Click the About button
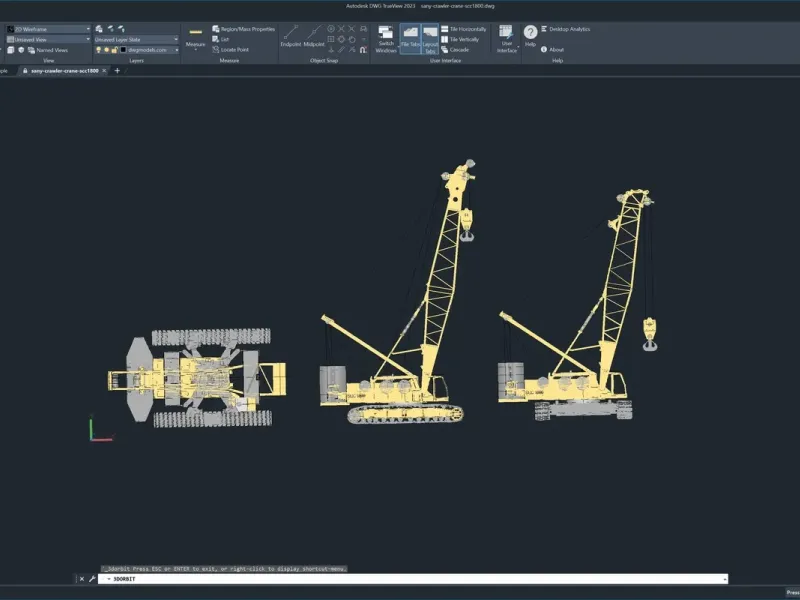The image size is (800, 600). pyautogui.click(x=552, y=49)
